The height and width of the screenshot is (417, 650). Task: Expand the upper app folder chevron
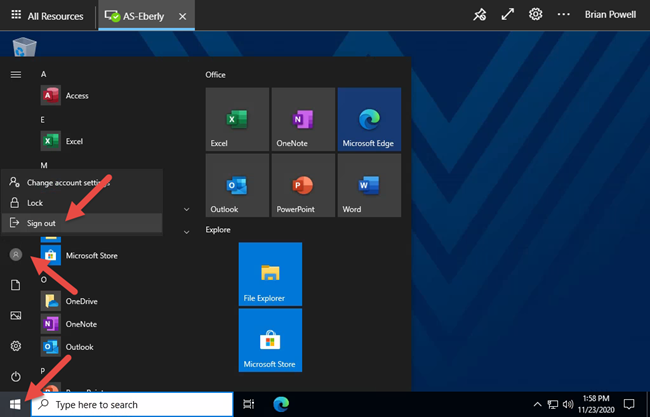click(187, 209)
